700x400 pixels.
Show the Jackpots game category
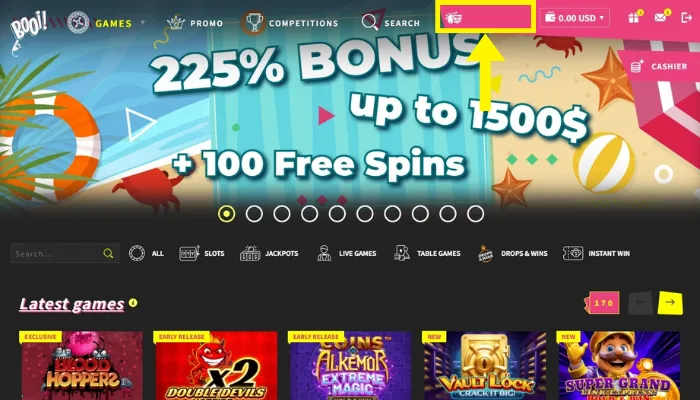(x=269, y=253)
